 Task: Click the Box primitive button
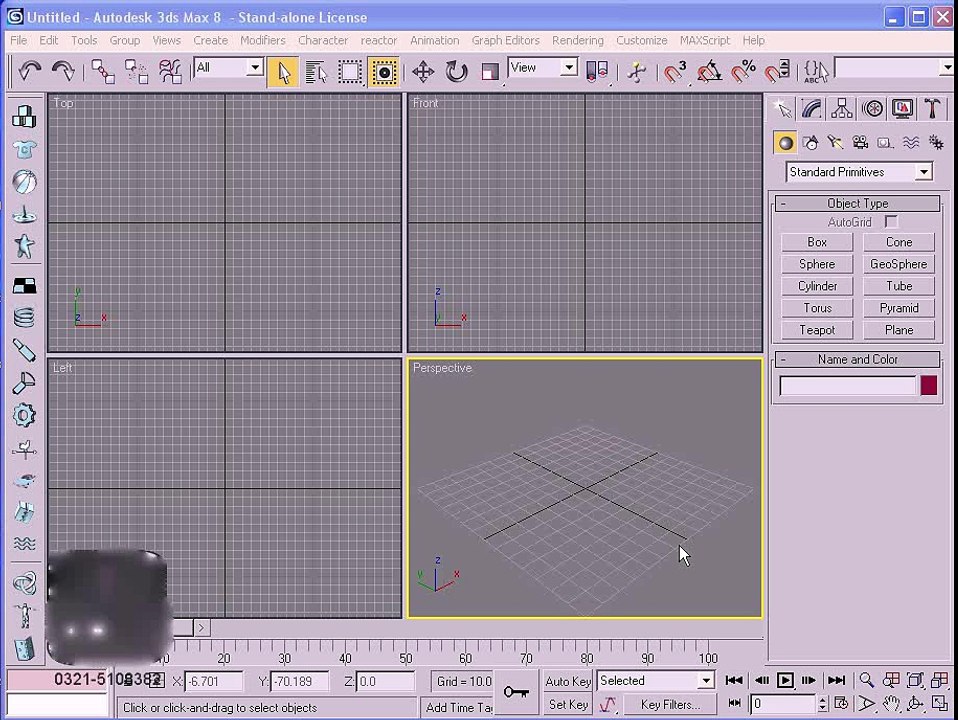[x=817, y=242]
